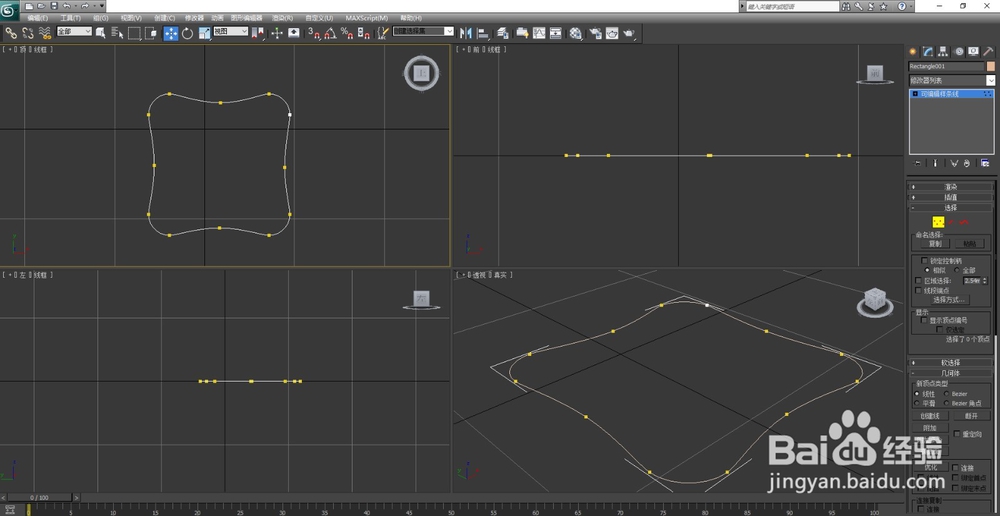This screenshot has width=1000, height=516.
Task: Enable 显示顶点编号 checkbox
Action: click(924, 320)
